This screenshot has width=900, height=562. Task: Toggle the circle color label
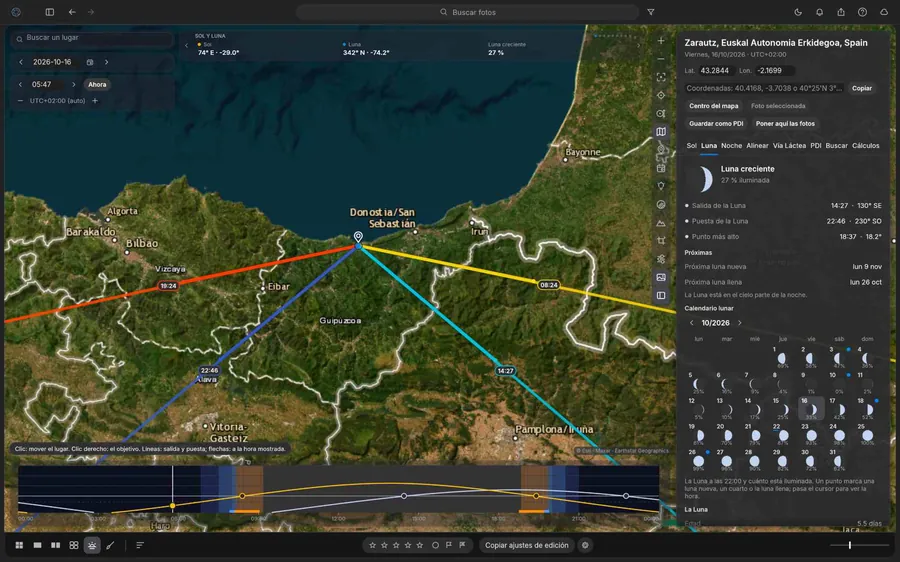click(435, 545)
